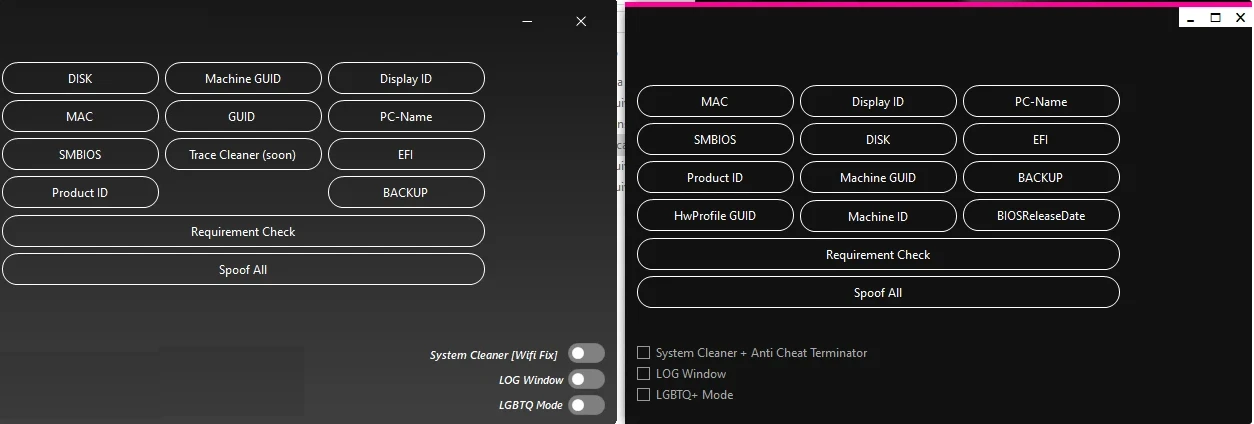Close the window with the toggle switches
This screenshot has height=424, width=1254.
581,21
